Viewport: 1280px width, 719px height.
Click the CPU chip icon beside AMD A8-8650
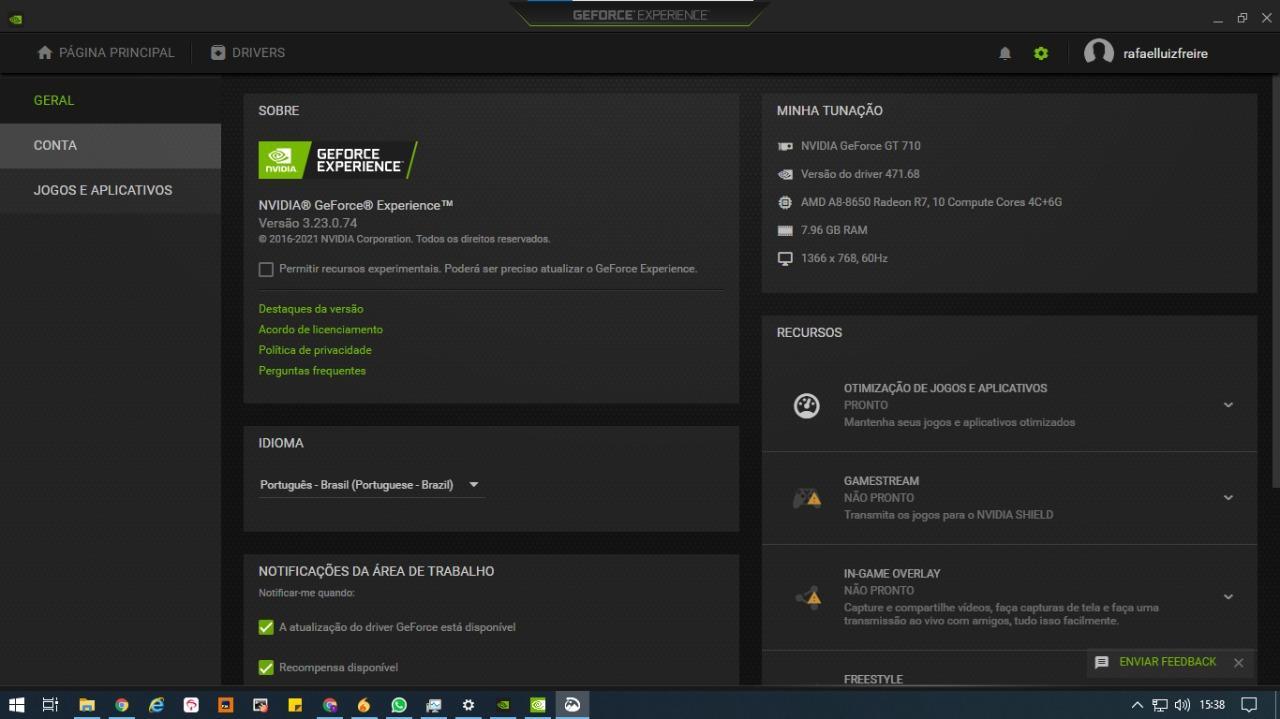point(785,202)
